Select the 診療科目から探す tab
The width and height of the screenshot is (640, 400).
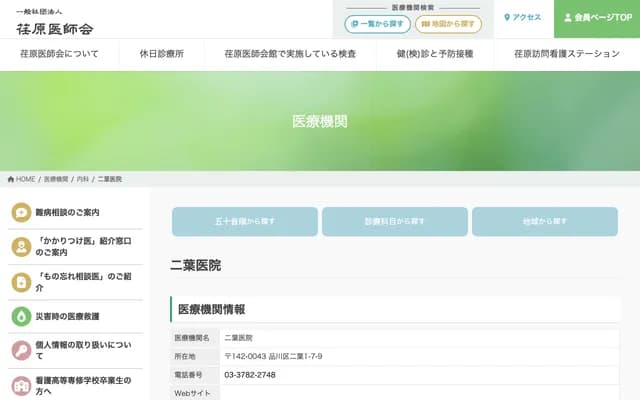[x=394, y=221]
